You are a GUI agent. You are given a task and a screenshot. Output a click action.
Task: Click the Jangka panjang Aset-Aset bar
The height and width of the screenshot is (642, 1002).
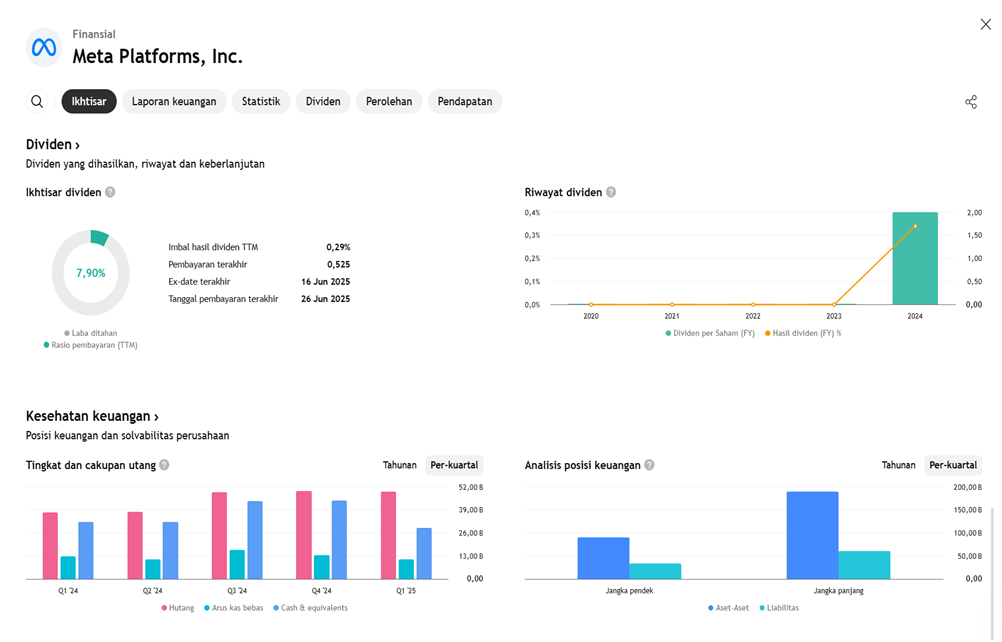coord(812,535)
